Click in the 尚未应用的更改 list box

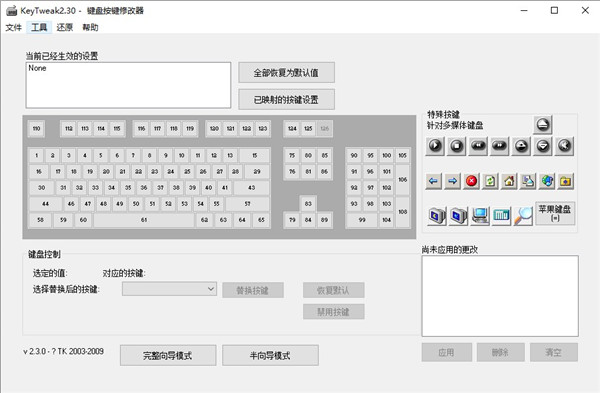click(x=500, y=296)
